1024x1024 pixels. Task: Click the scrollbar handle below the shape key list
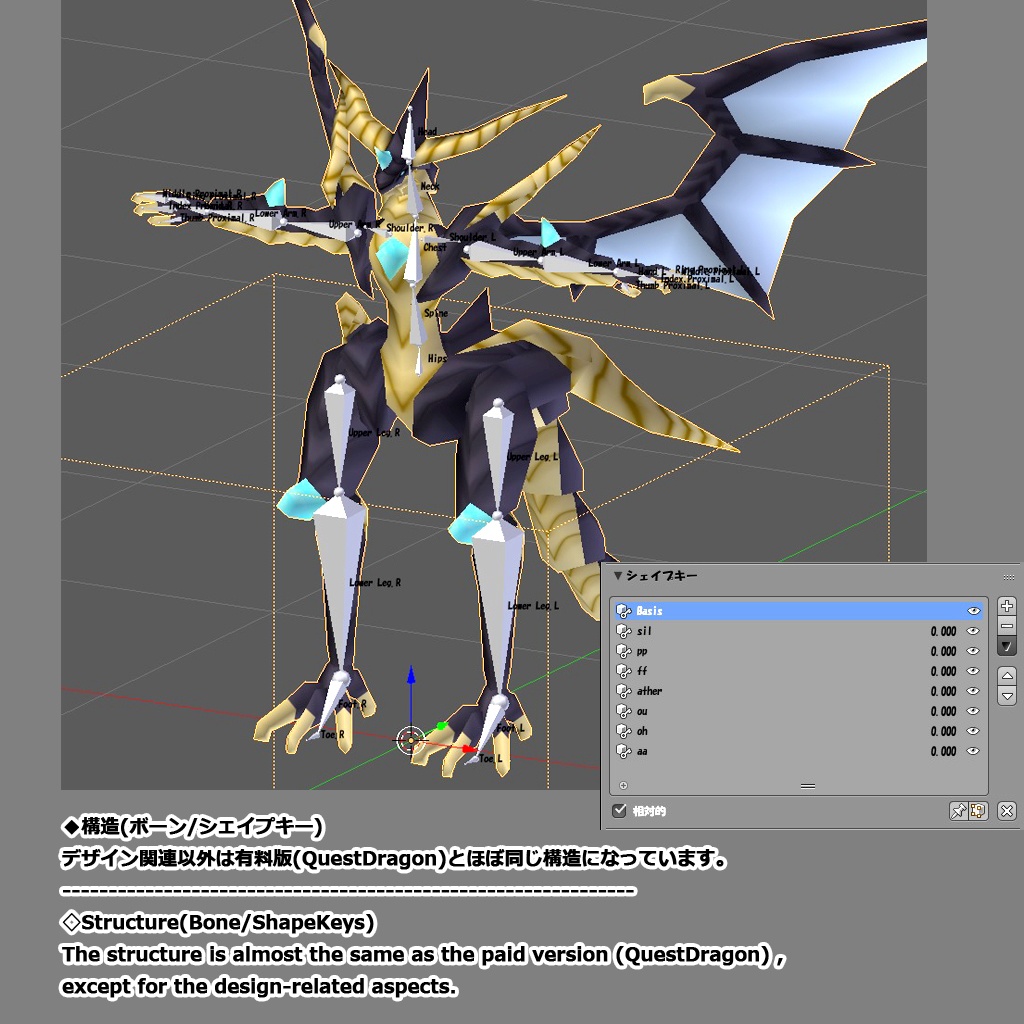[807, 785]
